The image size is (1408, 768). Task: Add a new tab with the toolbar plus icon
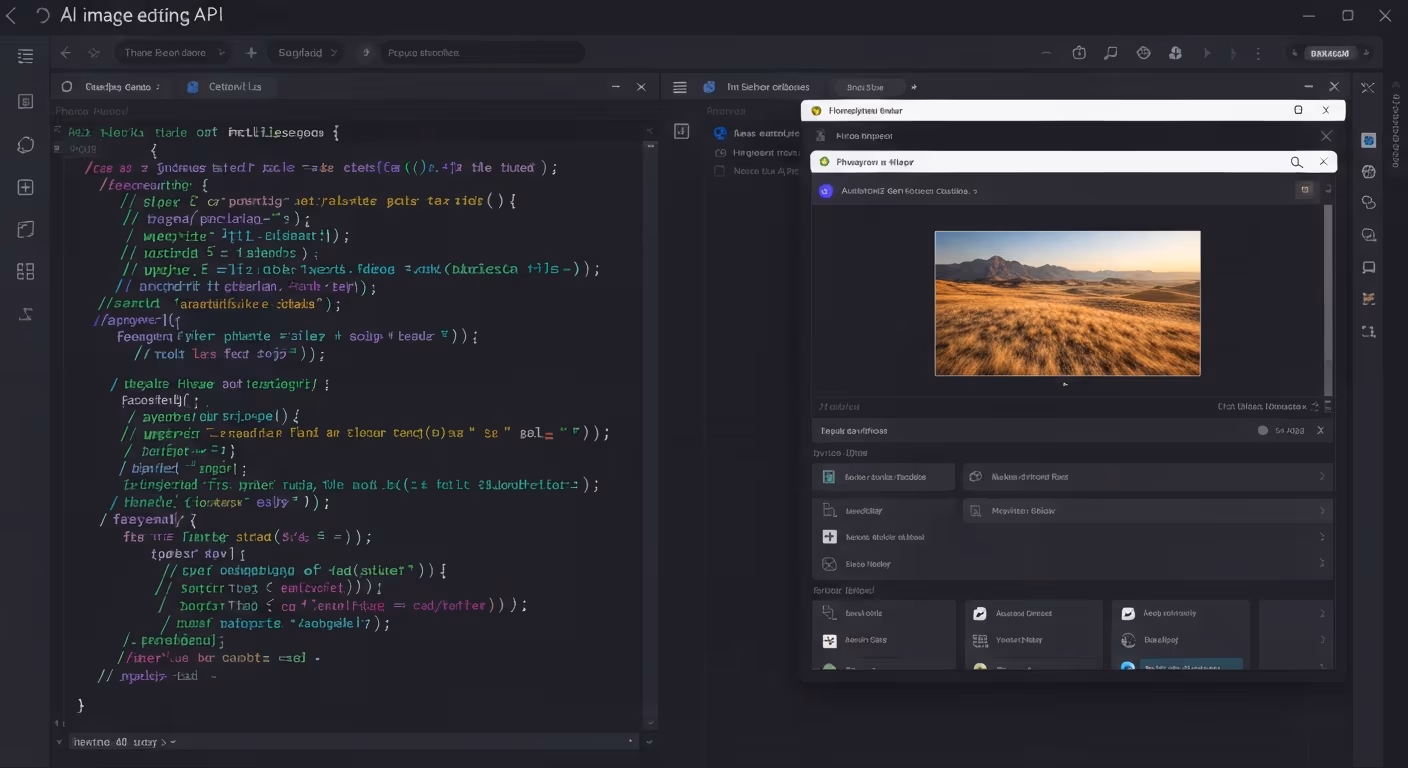click(x=251, y=53)
